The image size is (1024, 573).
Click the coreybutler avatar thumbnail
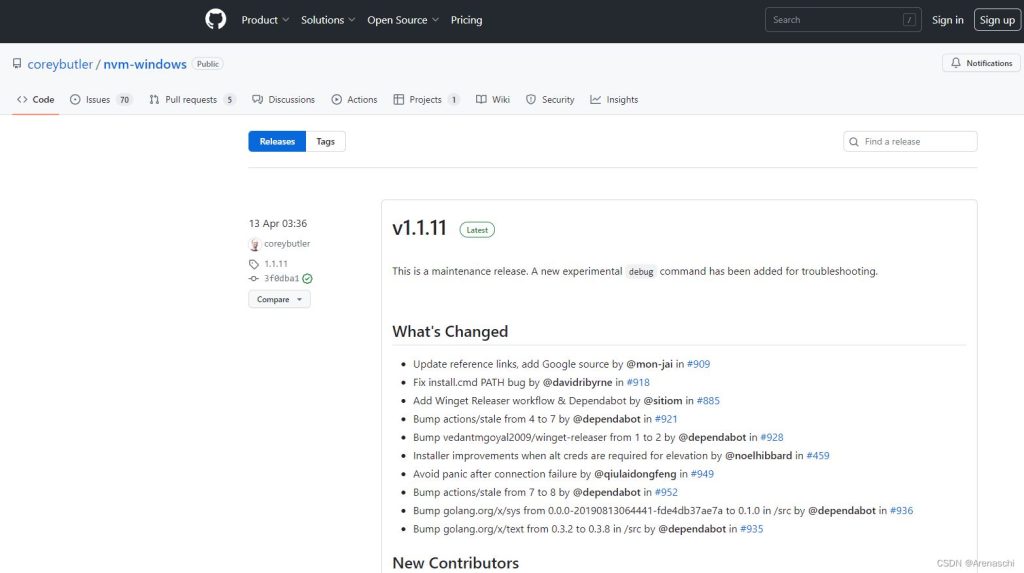click(254, 244)
